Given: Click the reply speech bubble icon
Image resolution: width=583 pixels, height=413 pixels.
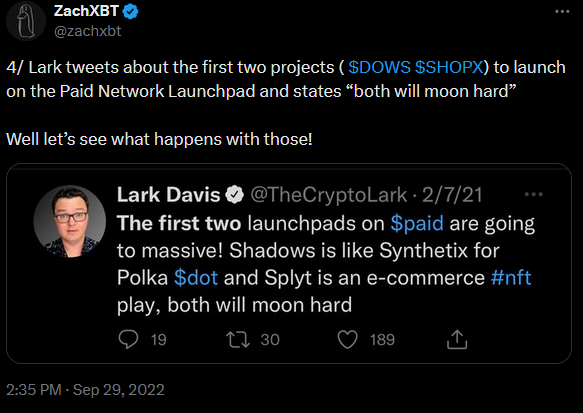Looking at the screenshot, I should point(128,339).
